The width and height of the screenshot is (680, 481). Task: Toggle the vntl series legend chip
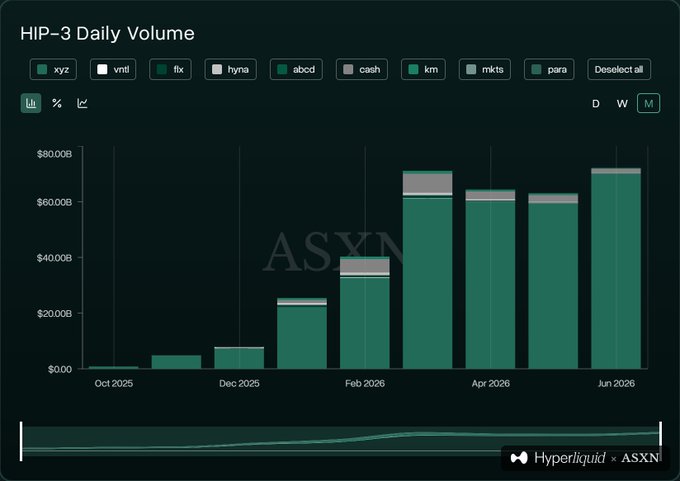coord(113,69)
